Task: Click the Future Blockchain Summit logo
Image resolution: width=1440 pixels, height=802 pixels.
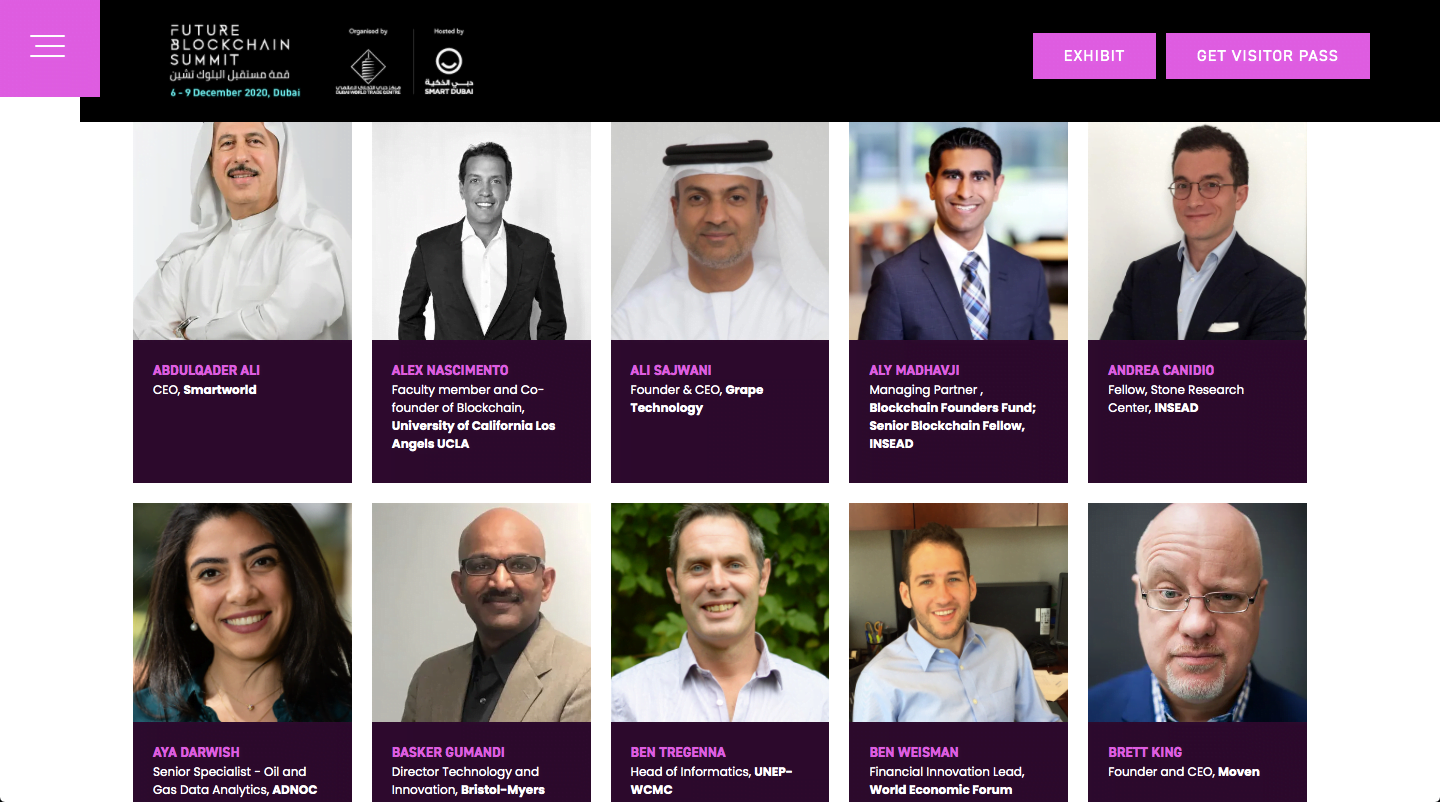Action: pyautogui.click(x=234, y=60)
